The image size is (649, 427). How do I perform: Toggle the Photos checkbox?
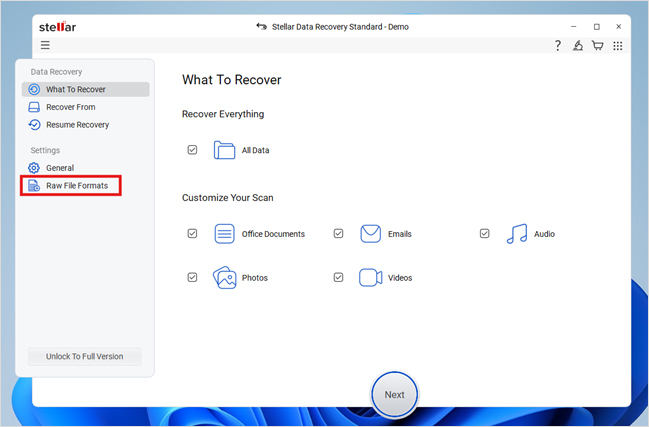[192, 277]
